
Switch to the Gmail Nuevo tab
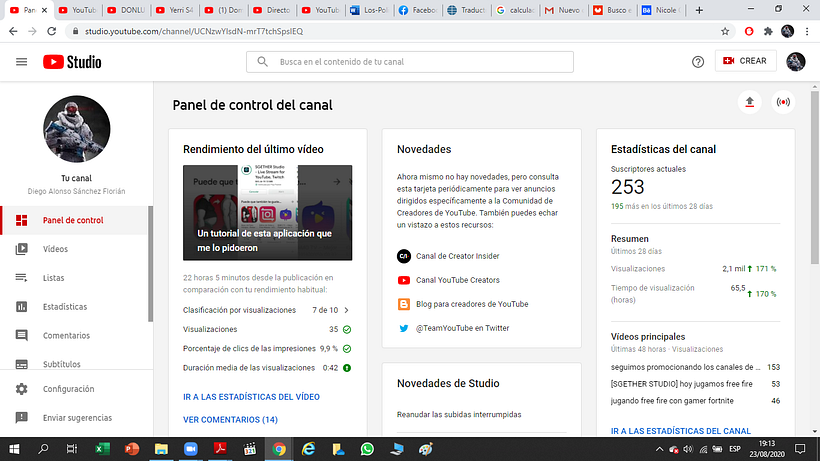point(563,10)
